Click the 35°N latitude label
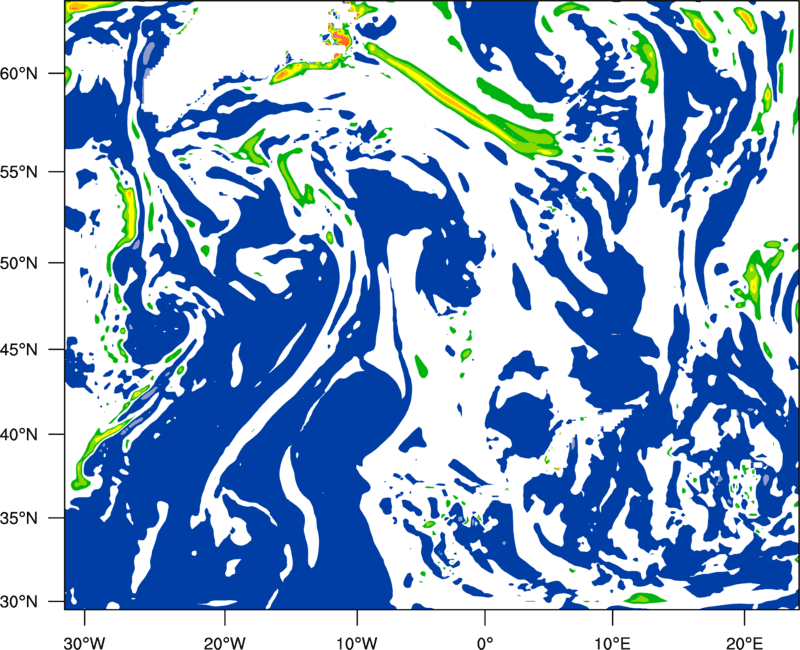The height and width of the screenshot is (650, 800). 19,518
